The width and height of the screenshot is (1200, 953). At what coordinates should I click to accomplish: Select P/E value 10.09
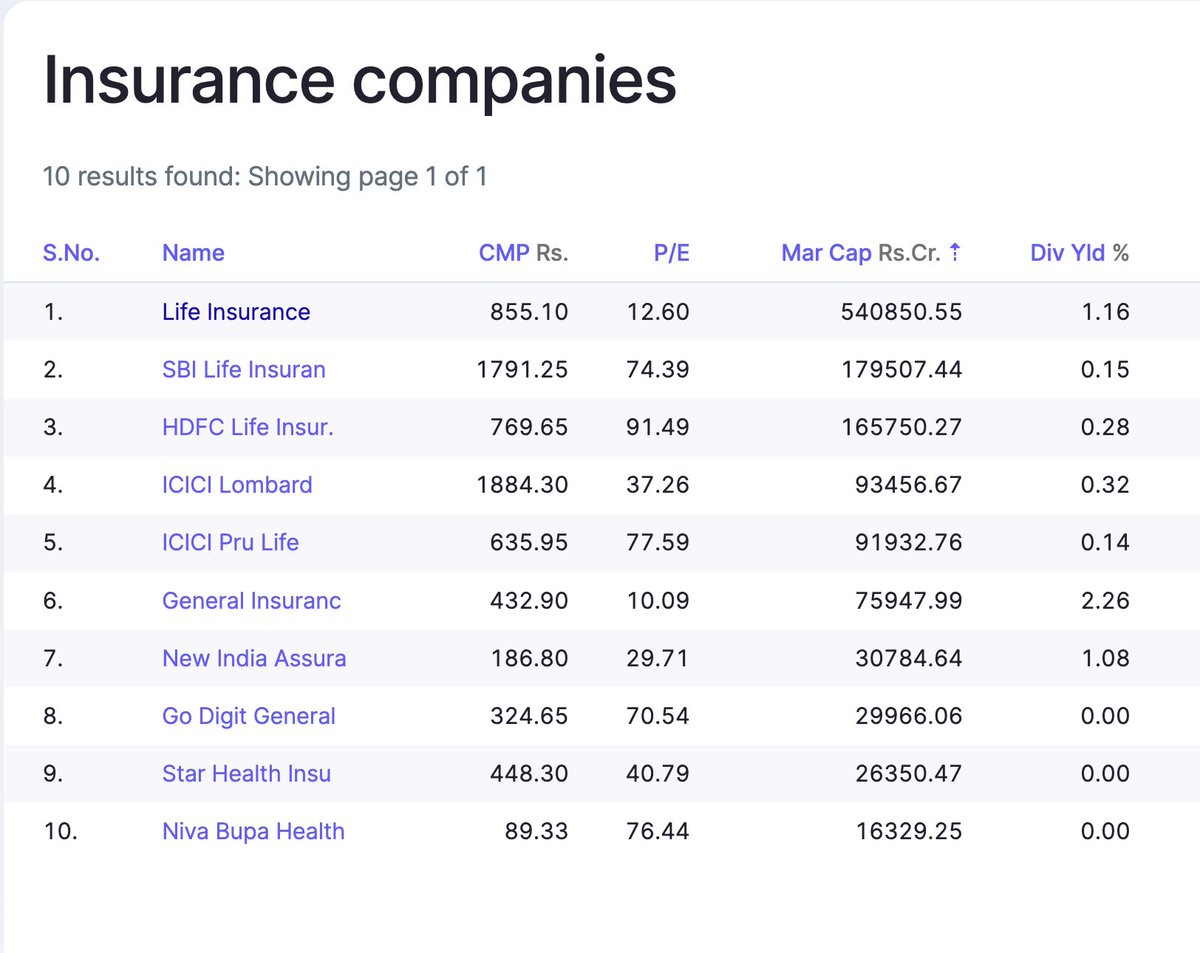coord(658,601)
